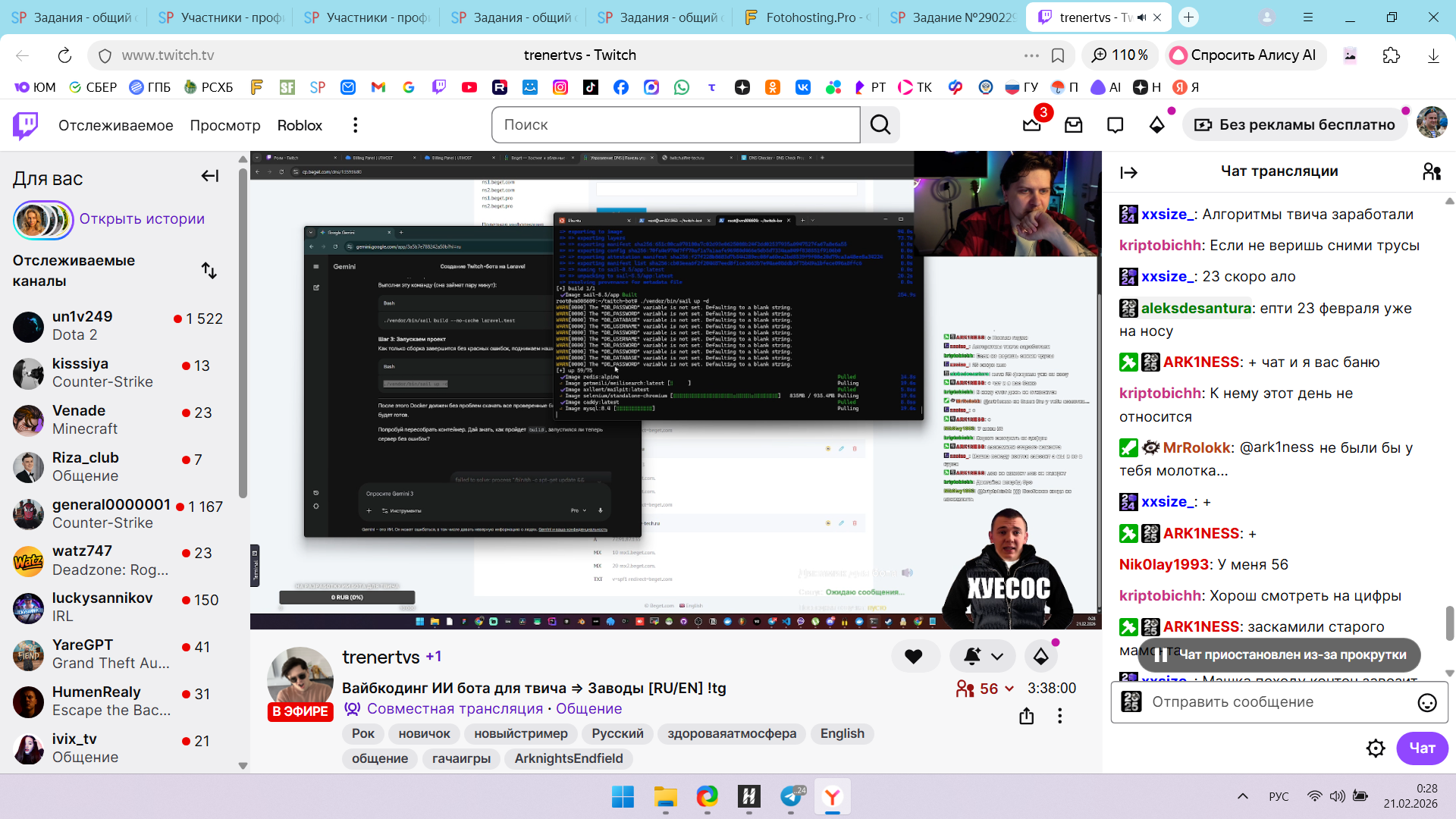Click the Twitch logo home icon

coord(25,125)
